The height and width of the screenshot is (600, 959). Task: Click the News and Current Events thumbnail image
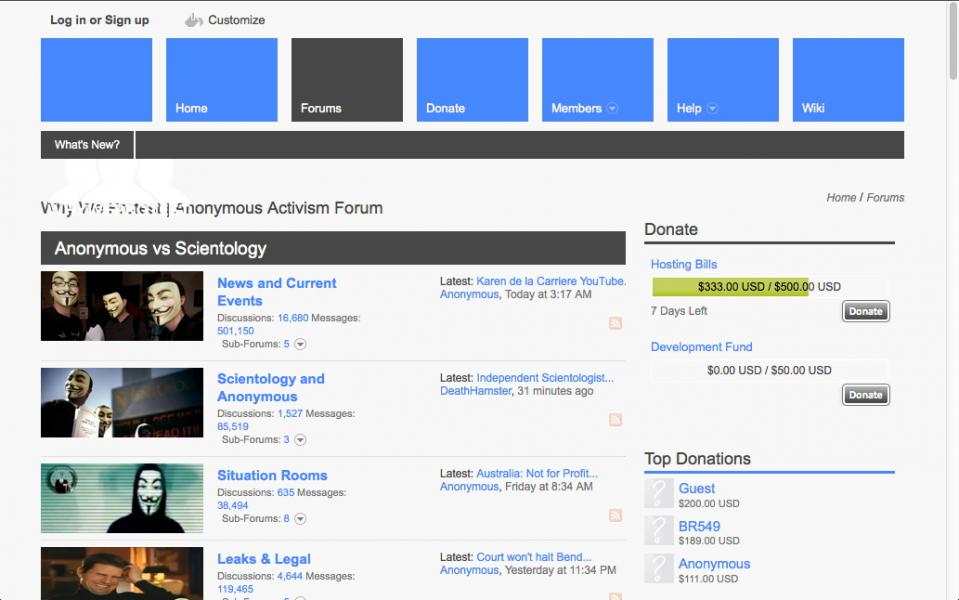(122, 306)
